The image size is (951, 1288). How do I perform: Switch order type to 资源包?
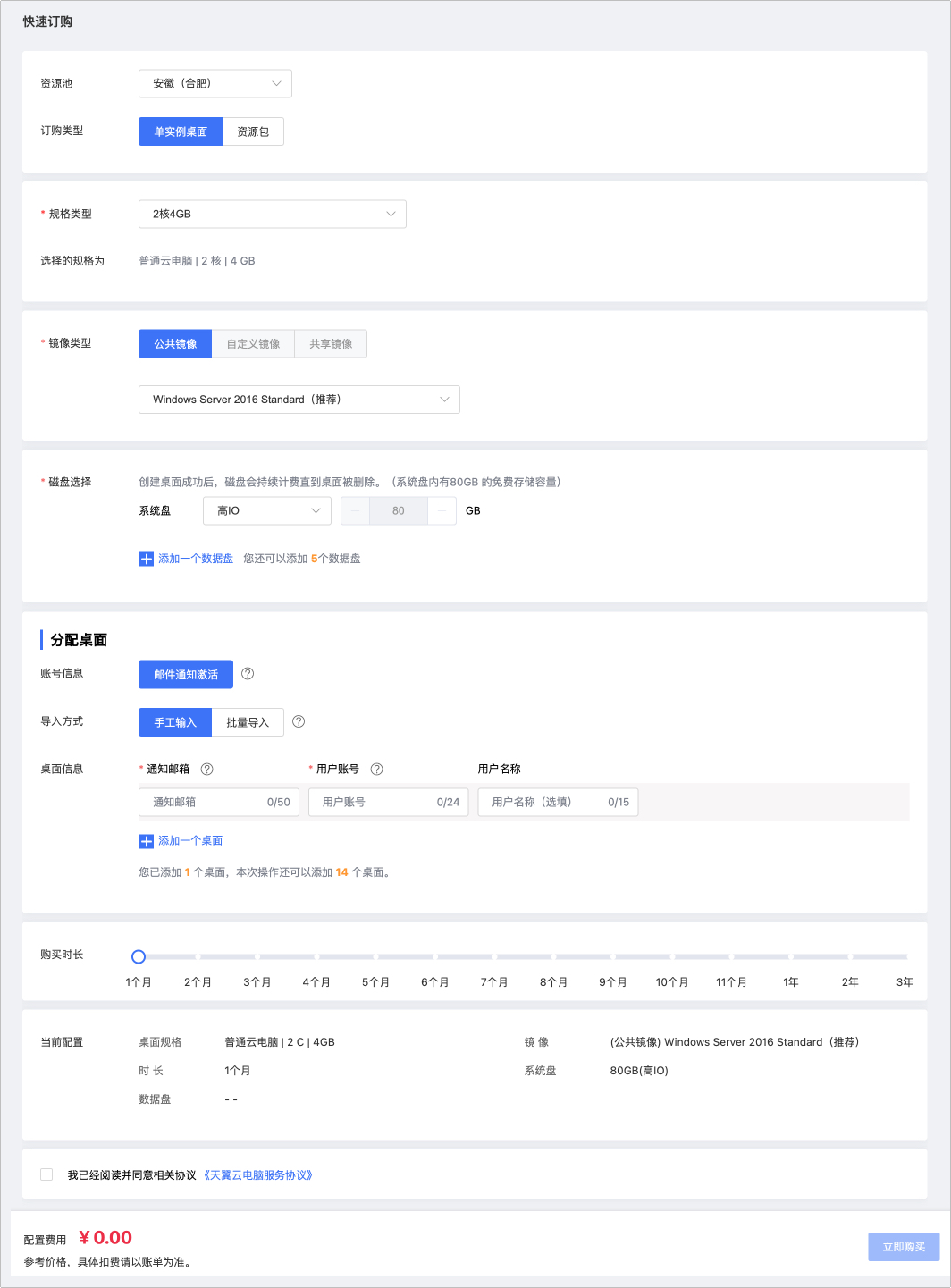(x=253, y=130)
